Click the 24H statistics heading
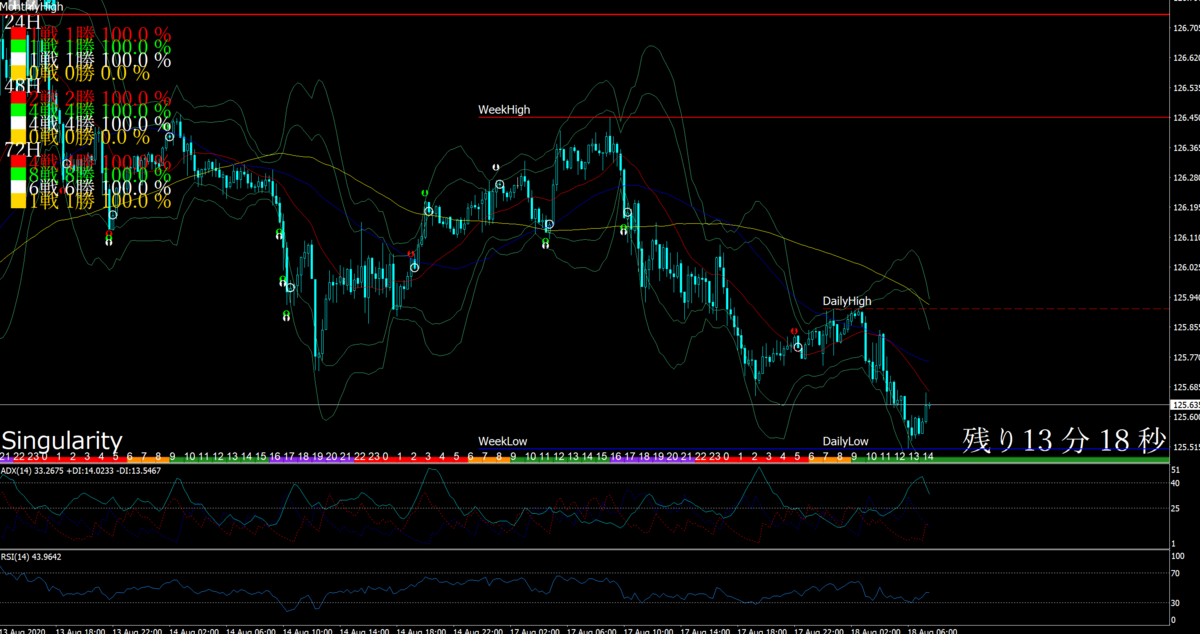Screen dimensions: 1200x634 pos(23,20)
